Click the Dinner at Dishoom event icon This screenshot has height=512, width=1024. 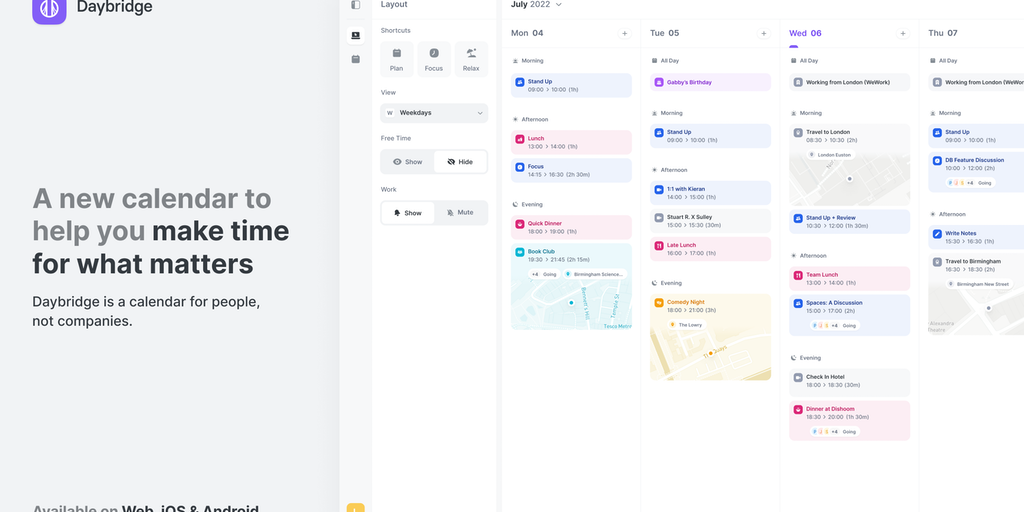coord(798,409)
